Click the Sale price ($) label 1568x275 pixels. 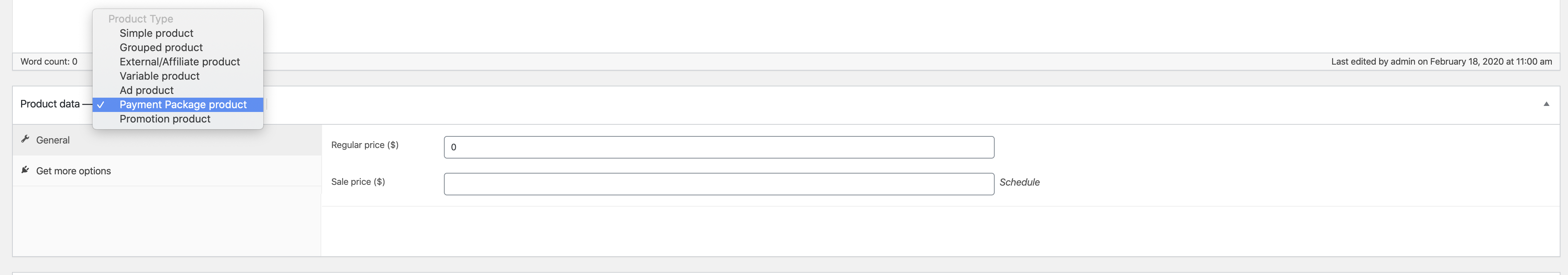tap(358, 181)
